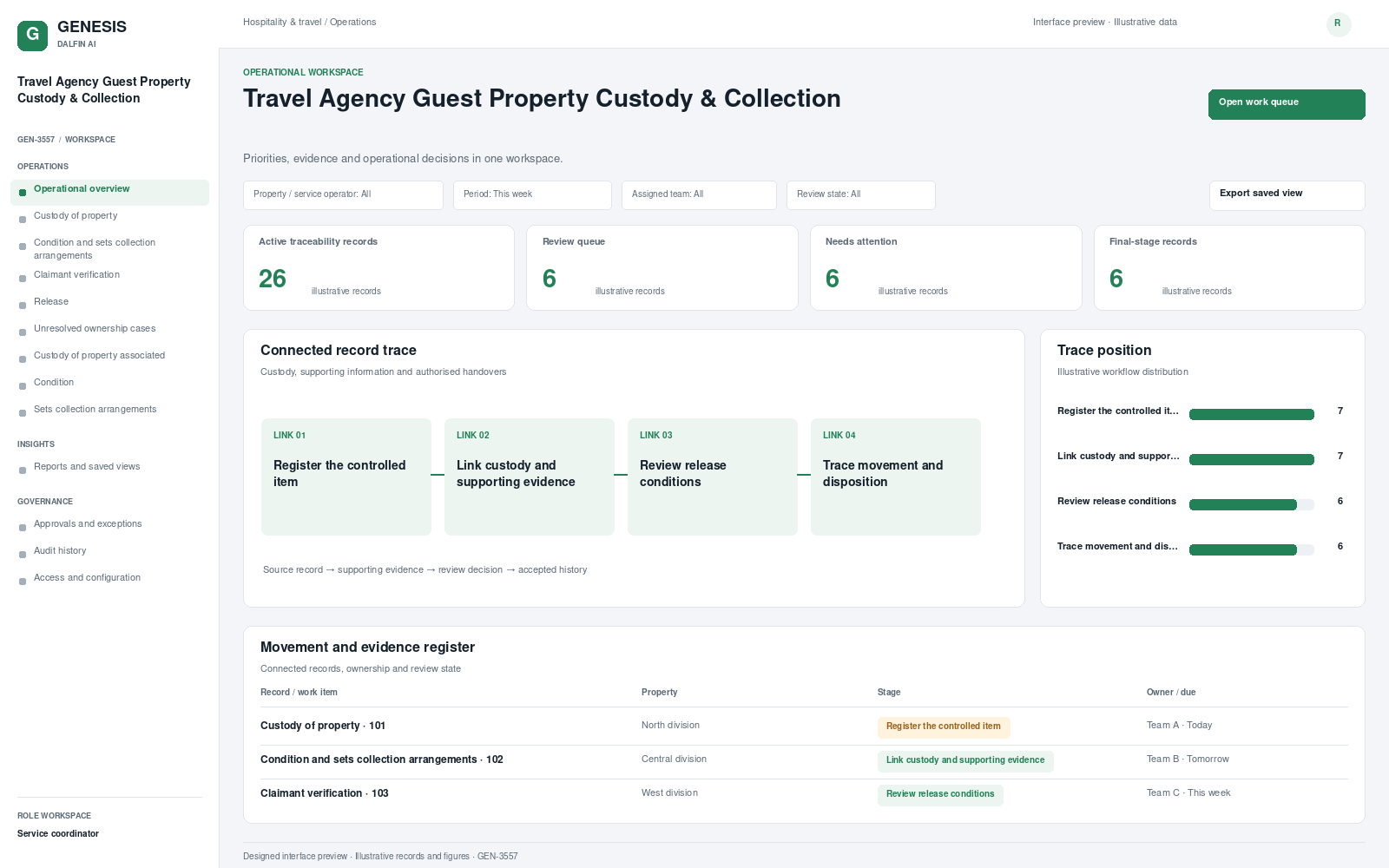Open Property / service operator filter
Screen dimensions: 1389x868
point(343,195)
